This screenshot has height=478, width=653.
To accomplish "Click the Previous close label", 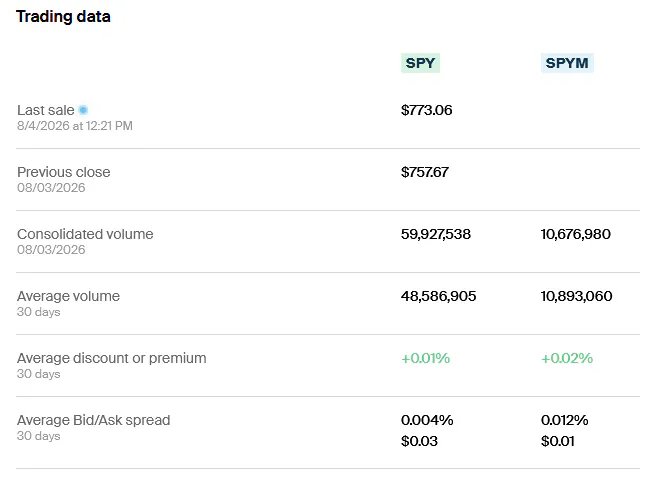I will pos(64,172).
